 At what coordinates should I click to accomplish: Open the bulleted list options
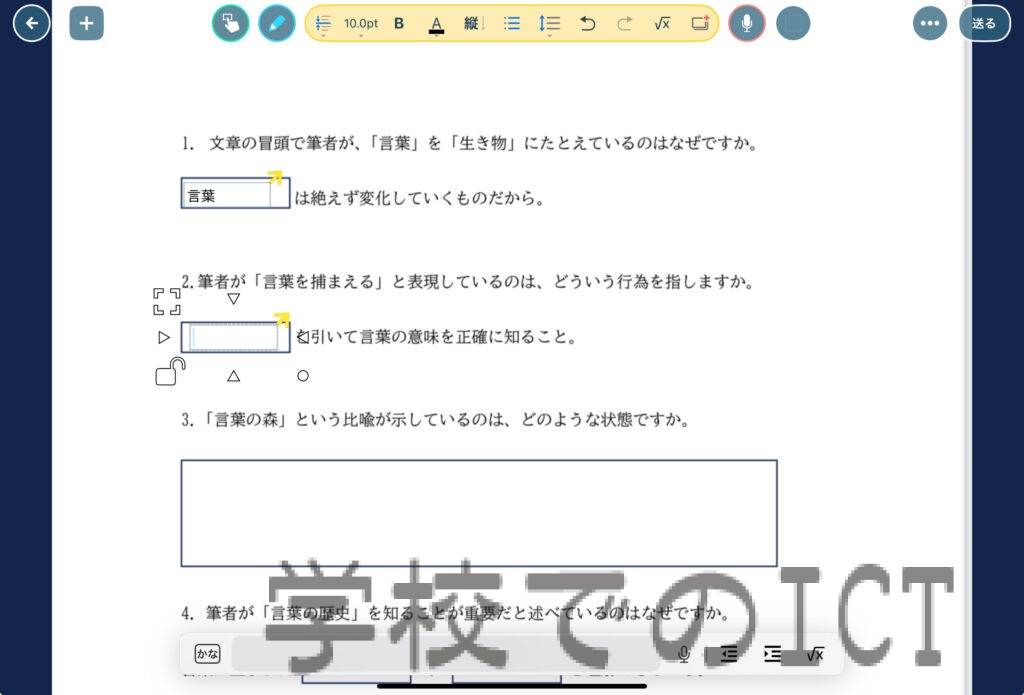[512, 23]
